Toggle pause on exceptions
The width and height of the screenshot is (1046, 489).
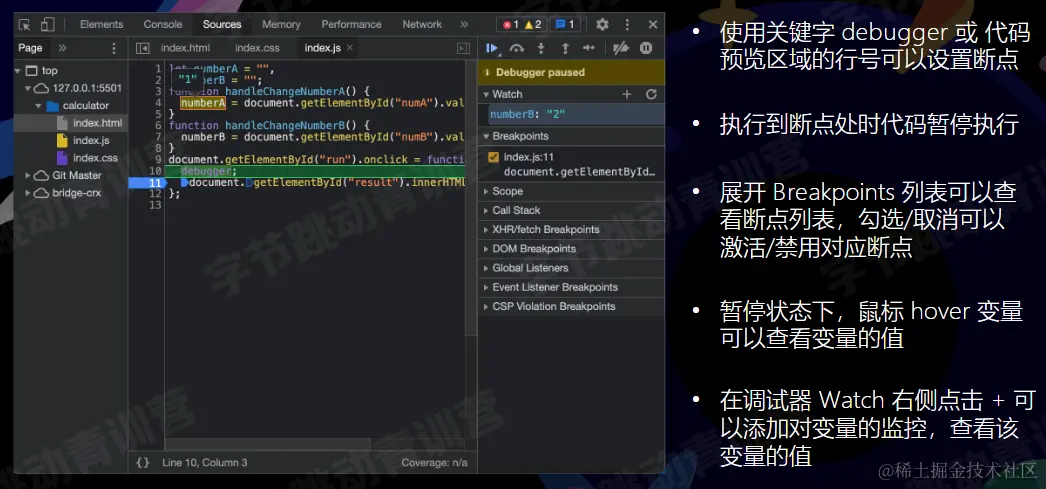coord(646,48)
